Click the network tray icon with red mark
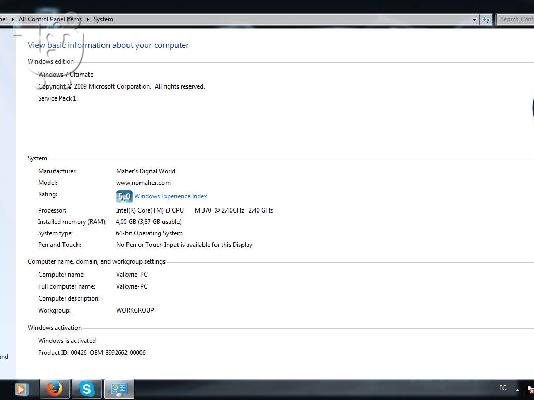This screenshot has width=534, height=400. tap(531, 389)
